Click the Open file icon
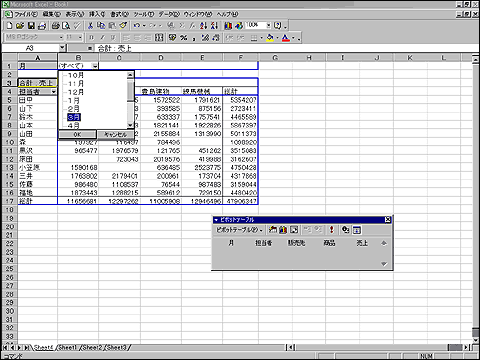Screen dimensions: 480x360 [x=20, y=26]
